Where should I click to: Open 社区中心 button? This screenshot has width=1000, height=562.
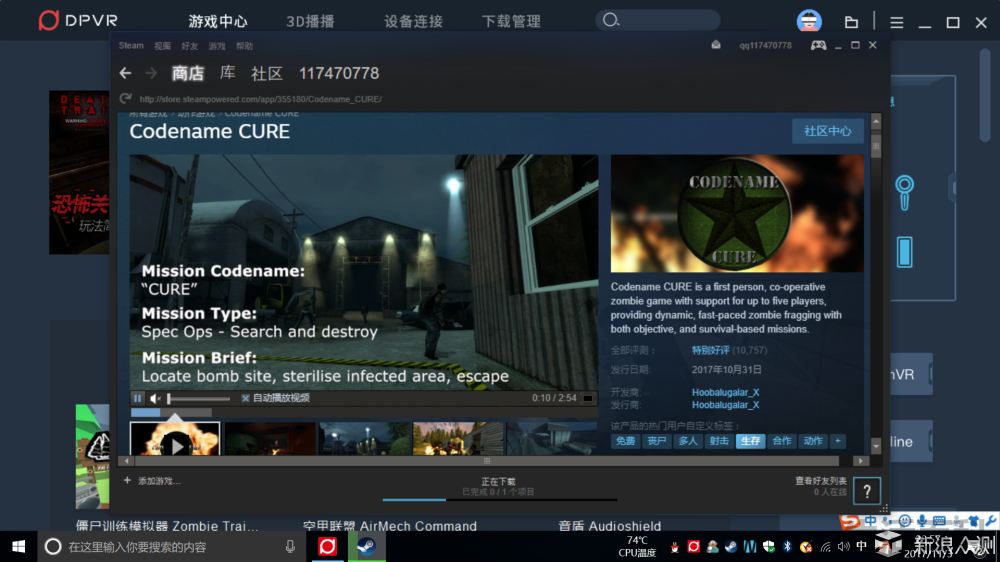(x=827, y=131)
